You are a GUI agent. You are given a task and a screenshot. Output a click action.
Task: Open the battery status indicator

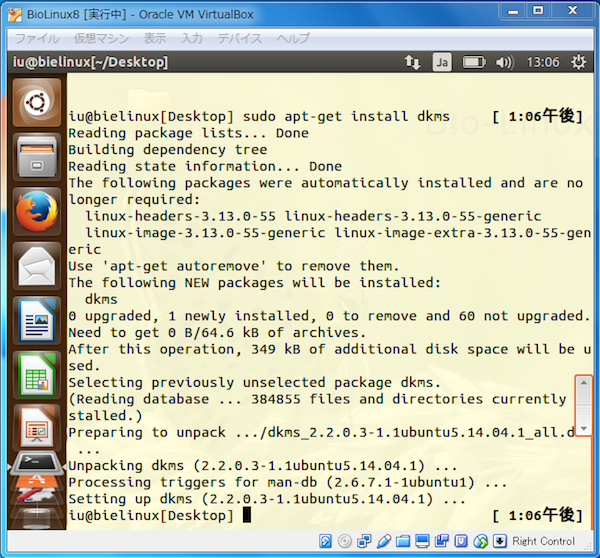(474, 62)
